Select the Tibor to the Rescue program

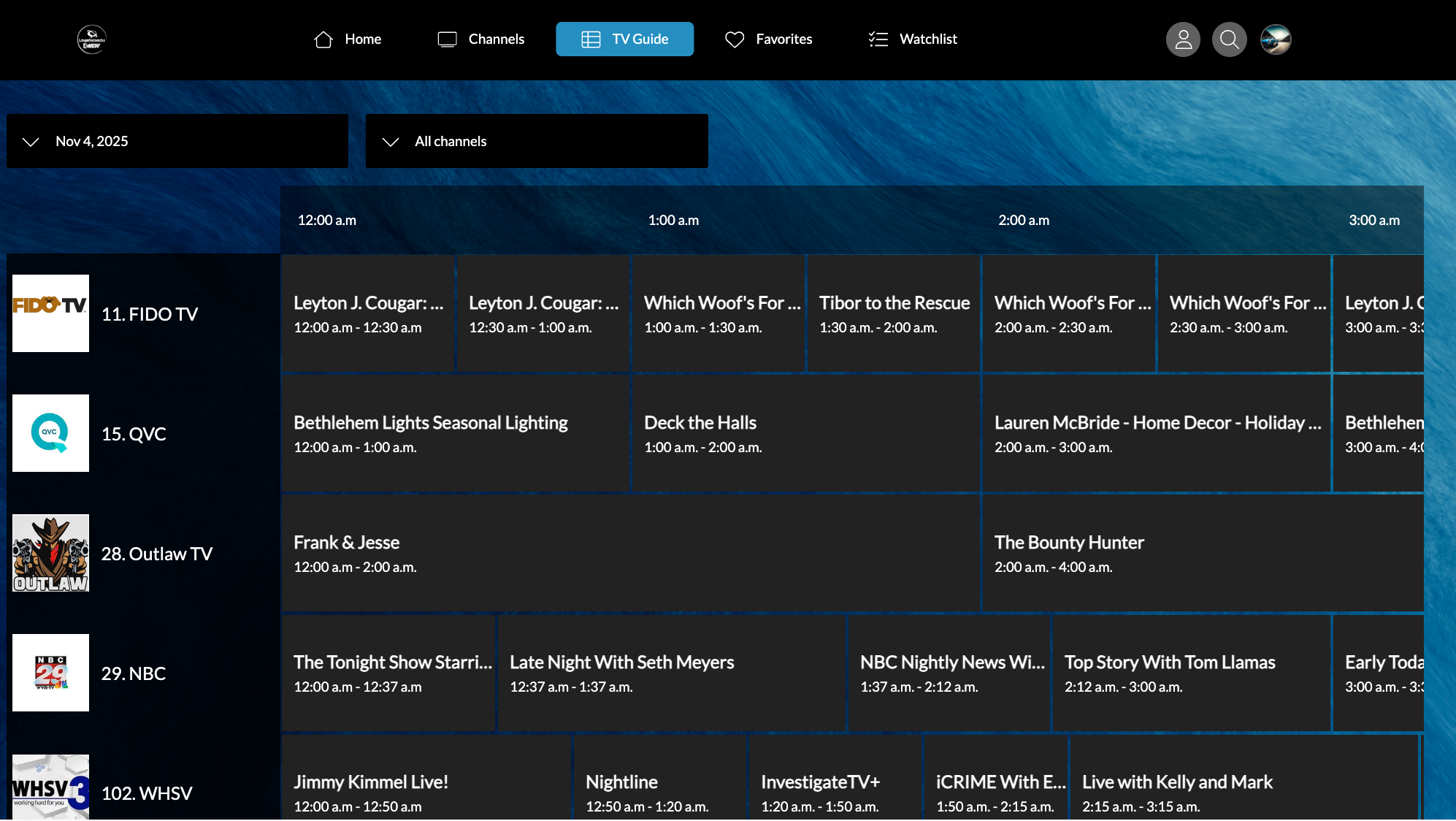[x=893, y=313]
